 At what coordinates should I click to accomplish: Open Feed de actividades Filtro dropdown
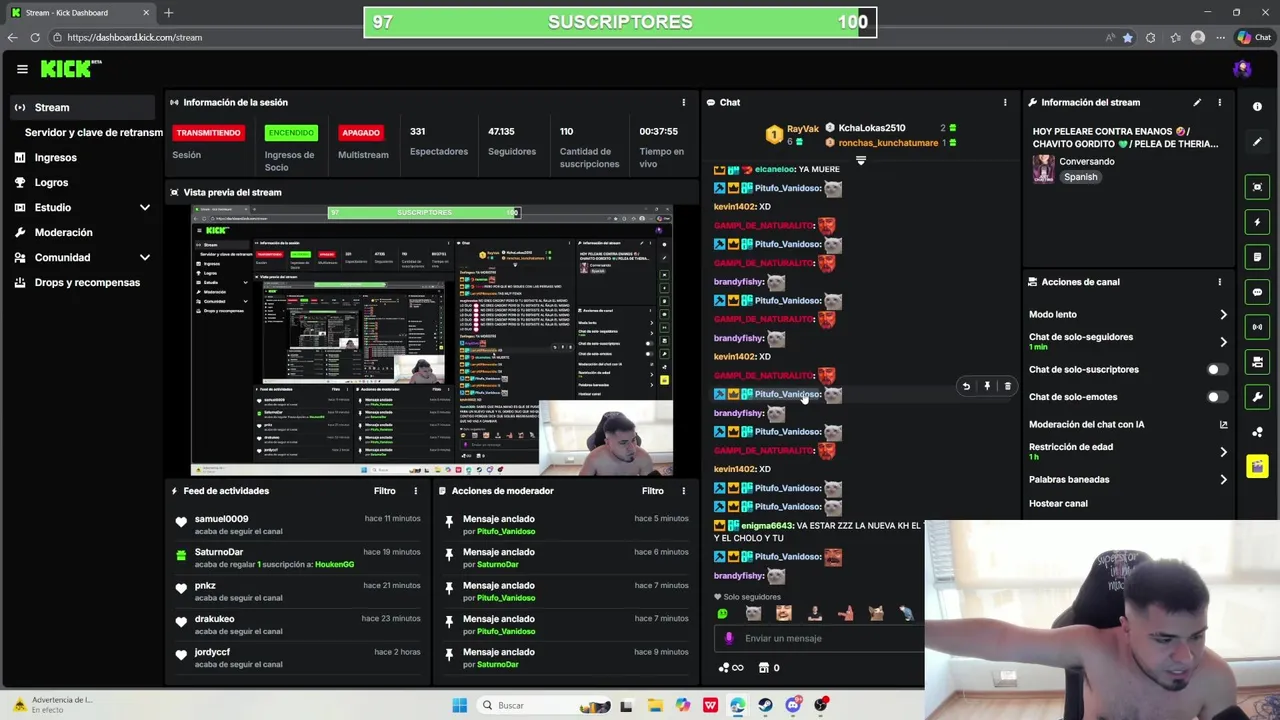click(x=385, y=491)
